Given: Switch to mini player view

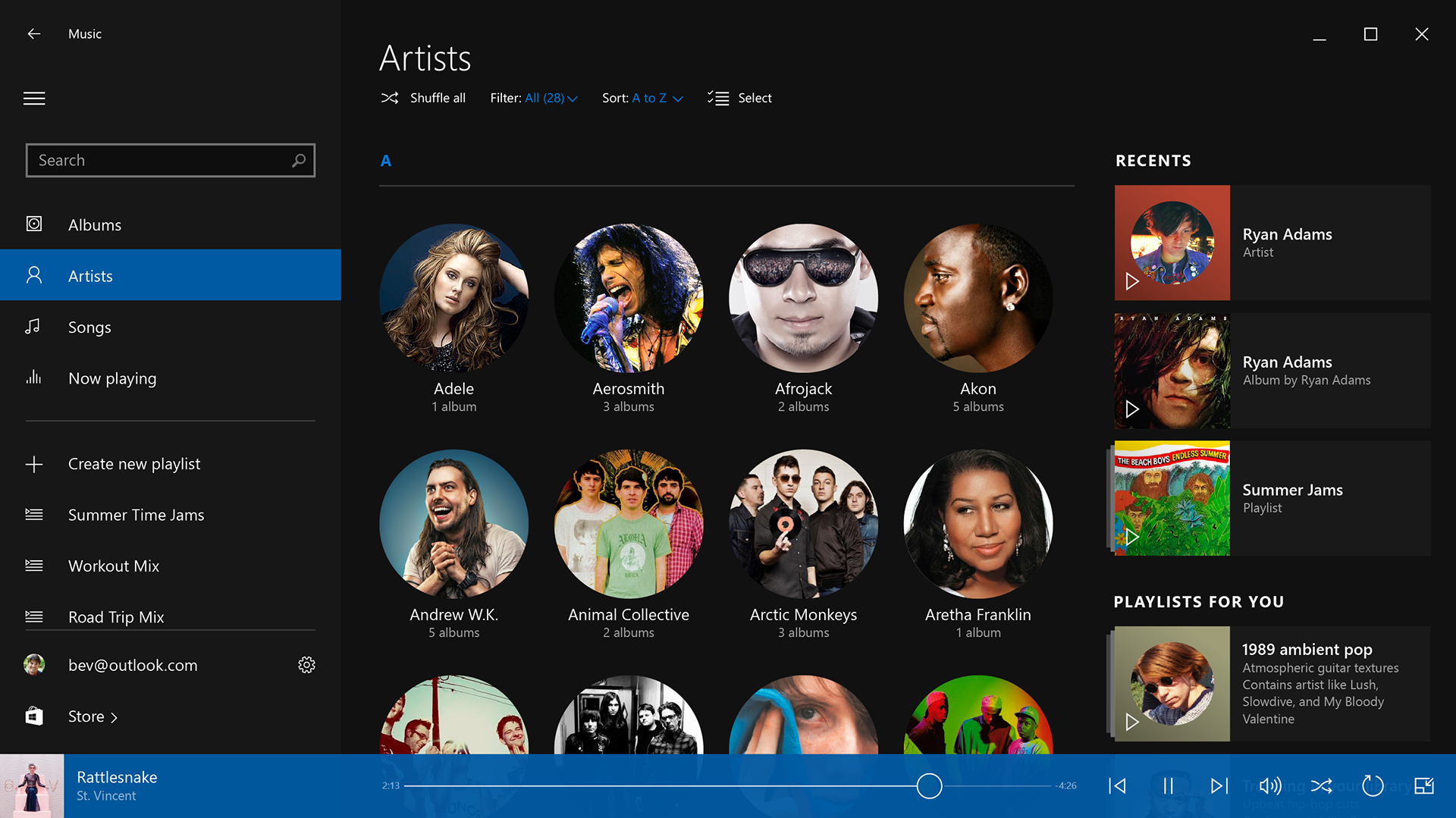Looking at the screenshot, I should (1424, 786).
